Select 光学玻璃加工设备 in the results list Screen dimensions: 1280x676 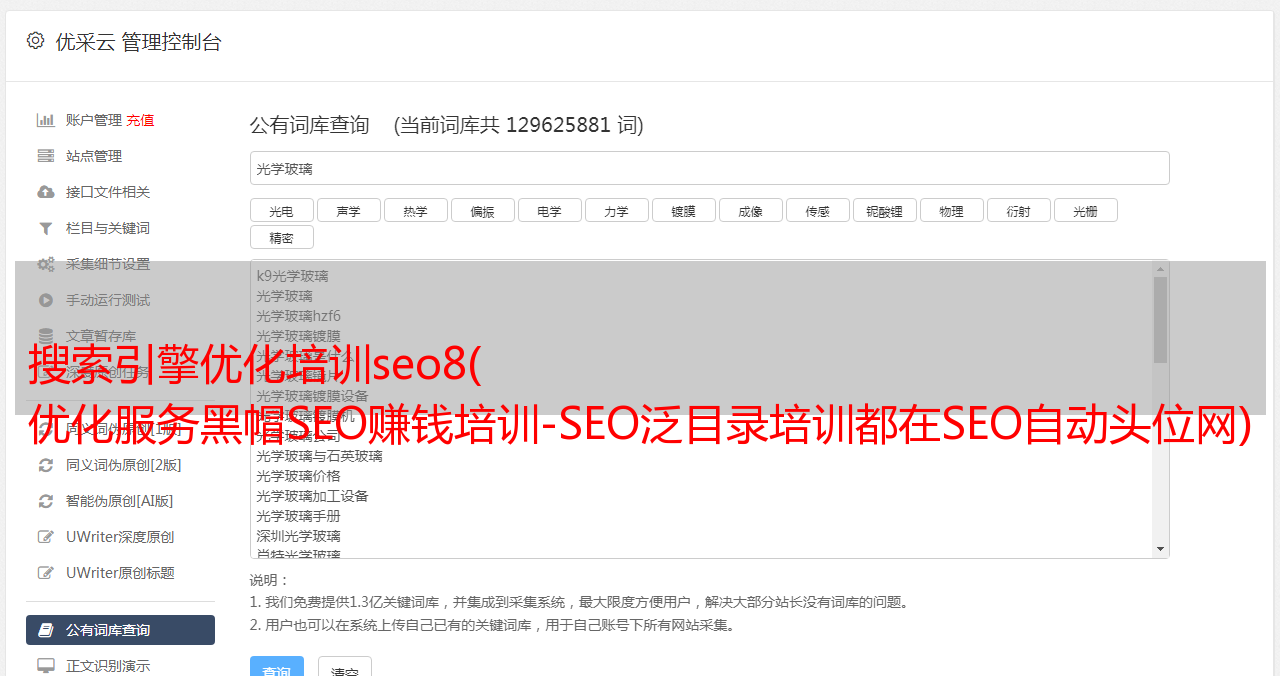click(x=312, y=496)
